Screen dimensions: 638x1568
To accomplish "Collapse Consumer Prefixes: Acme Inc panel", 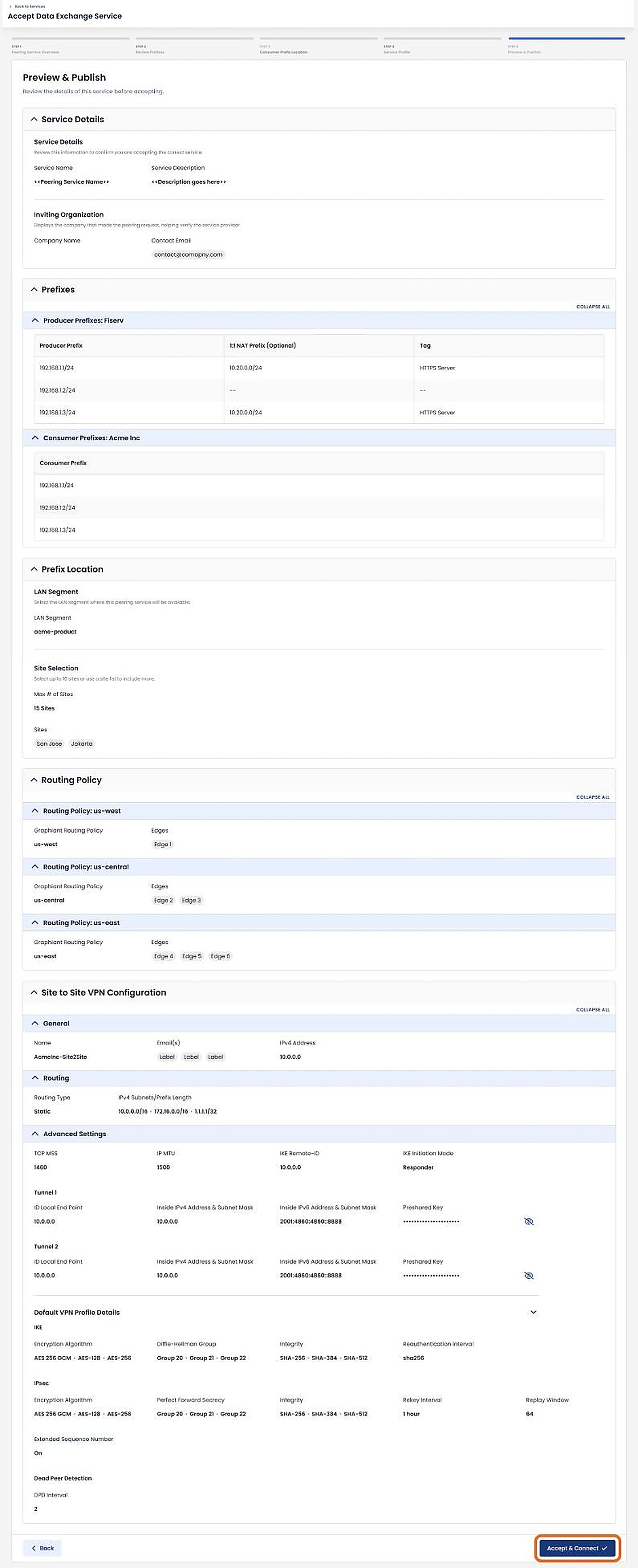I will pos(35,438).
